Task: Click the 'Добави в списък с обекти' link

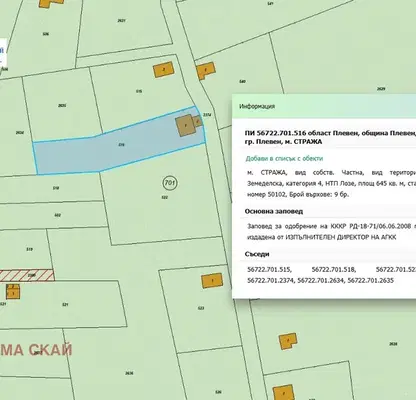Action: click(284, 159)
